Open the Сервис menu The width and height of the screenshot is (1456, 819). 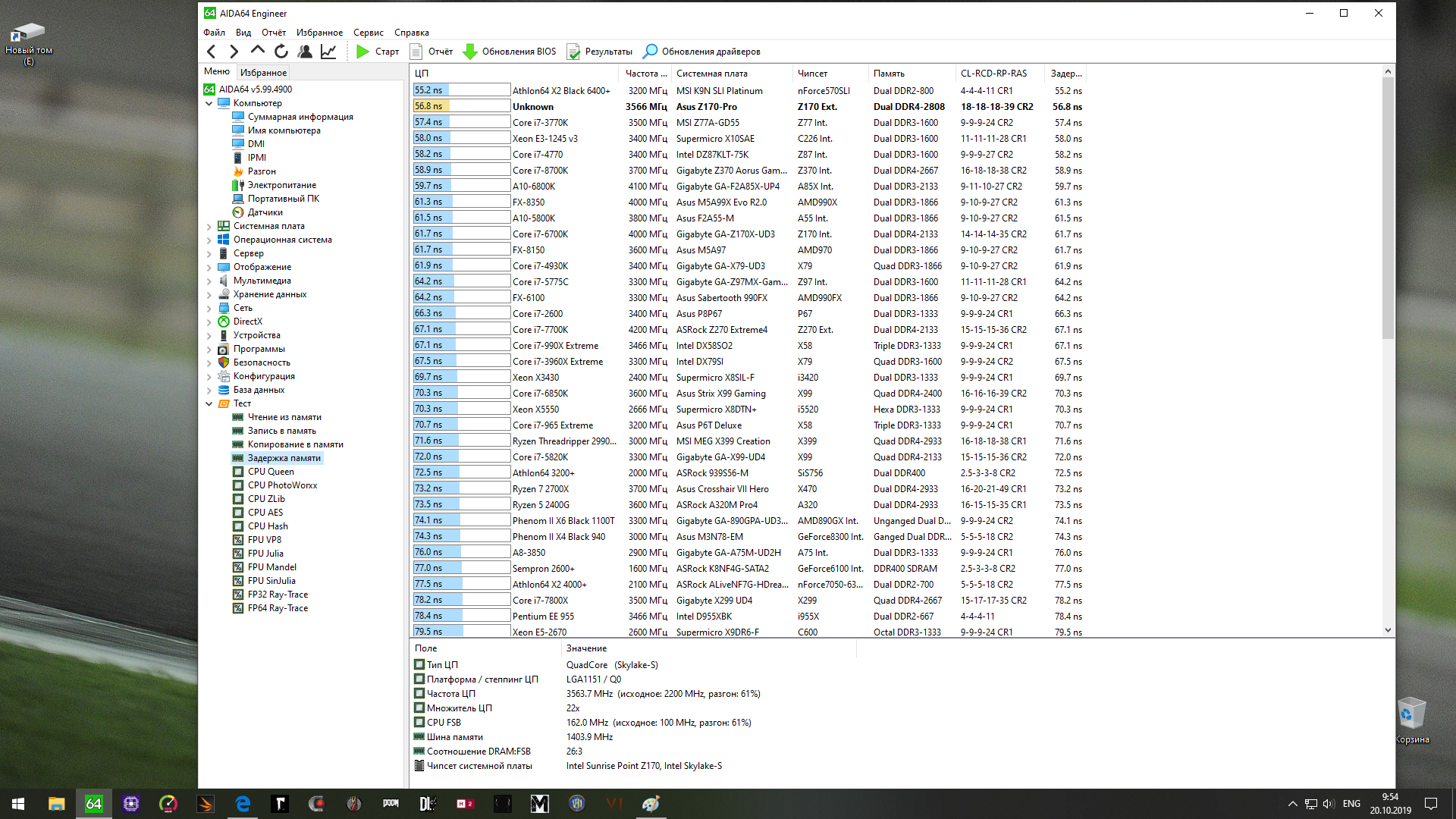click(368, 33)
